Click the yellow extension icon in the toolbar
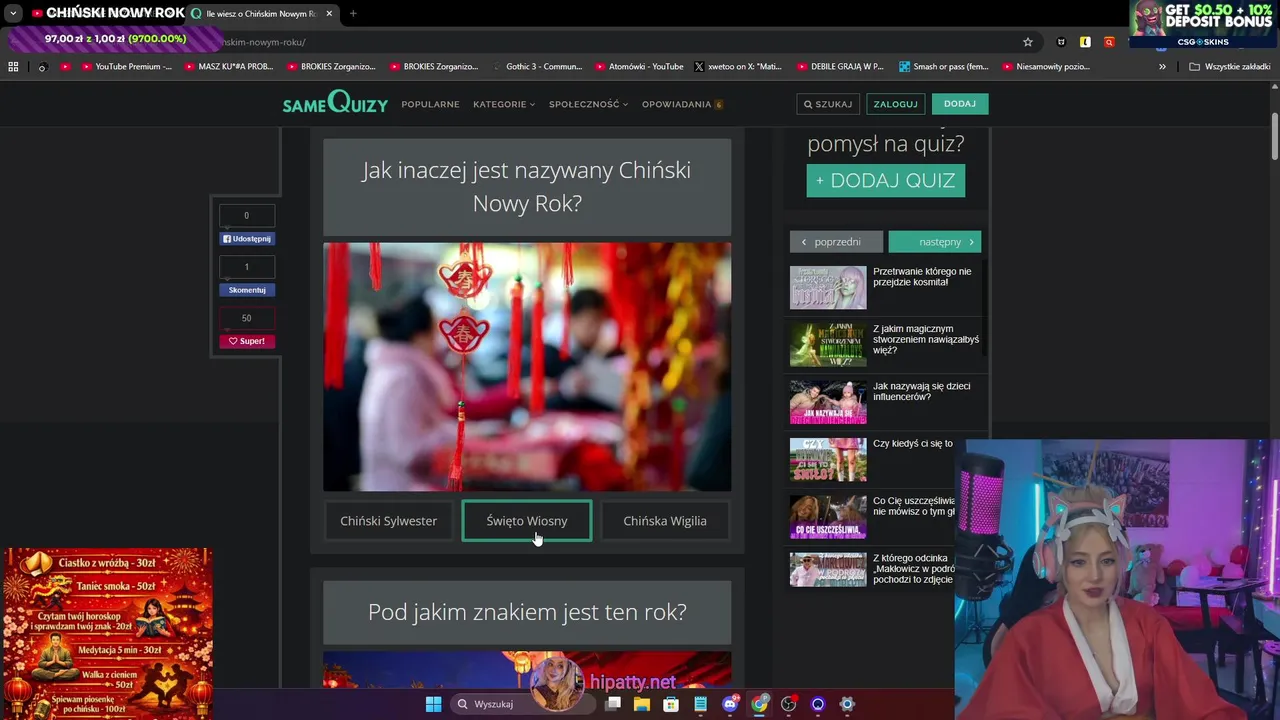Image resolution: width=1280 pixels, height=720 pixels. (1085, 42)
